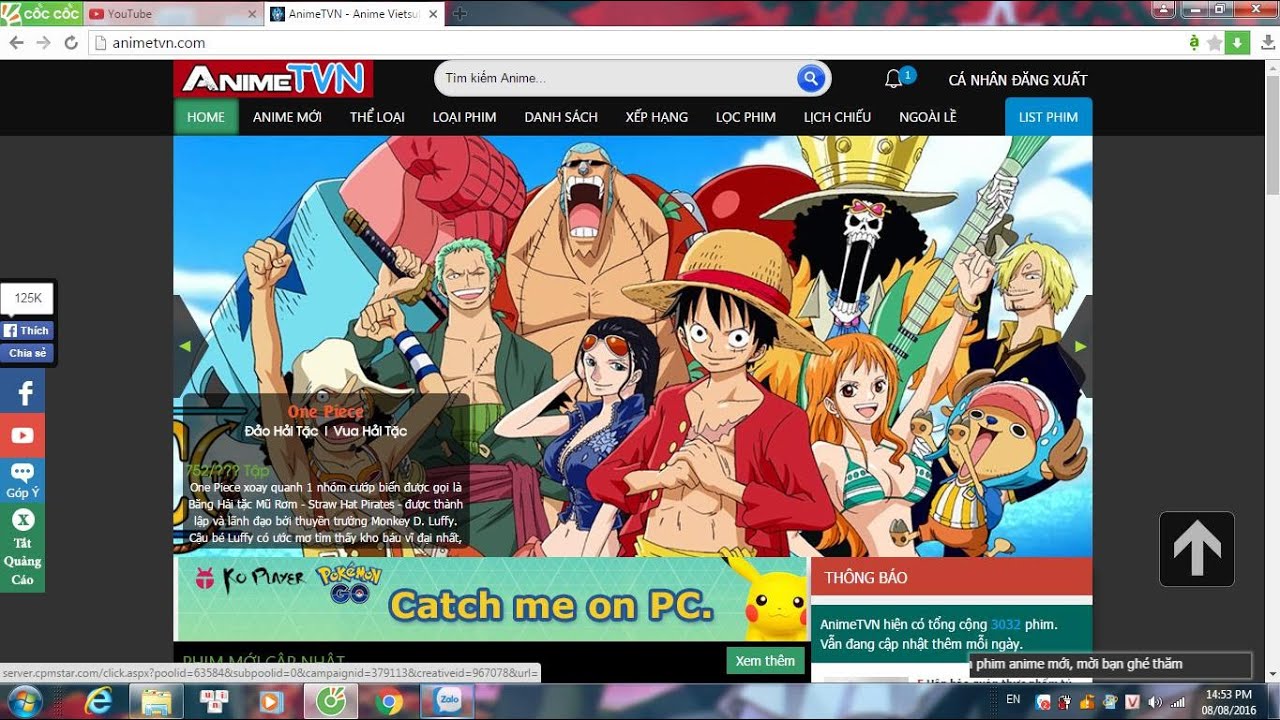Open the Zalo taskbar app
Screen dimensions: 1280x720
click(447, 702)
